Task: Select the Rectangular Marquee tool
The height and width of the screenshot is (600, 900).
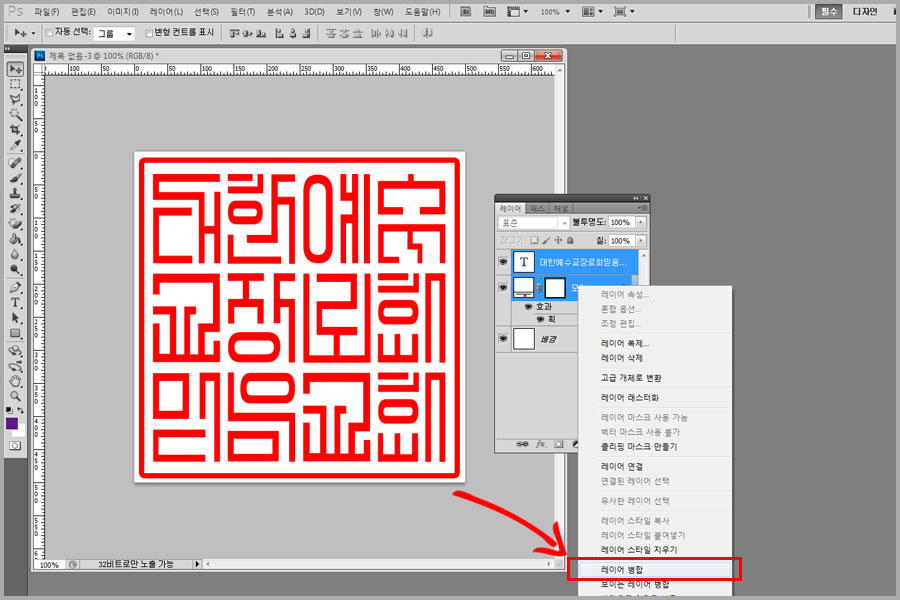Action: (15, 84)
